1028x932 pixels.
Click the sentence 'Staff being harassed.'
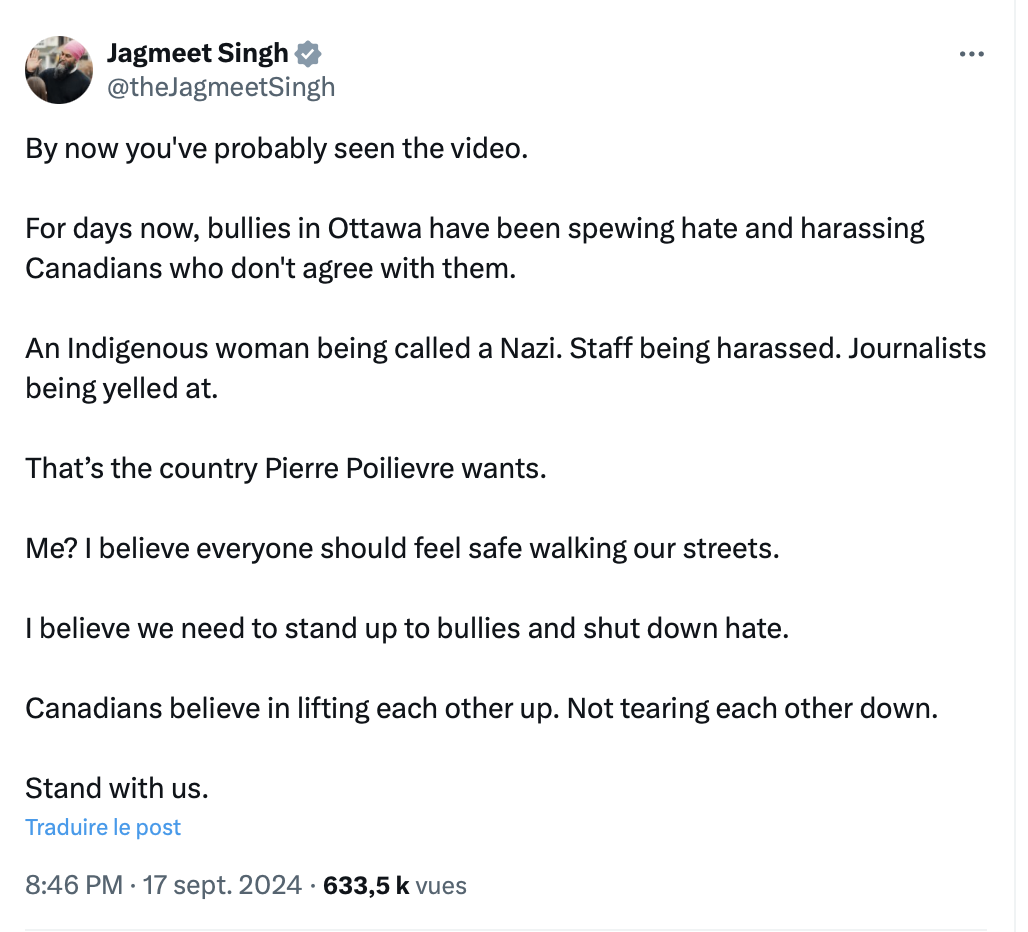705,349
